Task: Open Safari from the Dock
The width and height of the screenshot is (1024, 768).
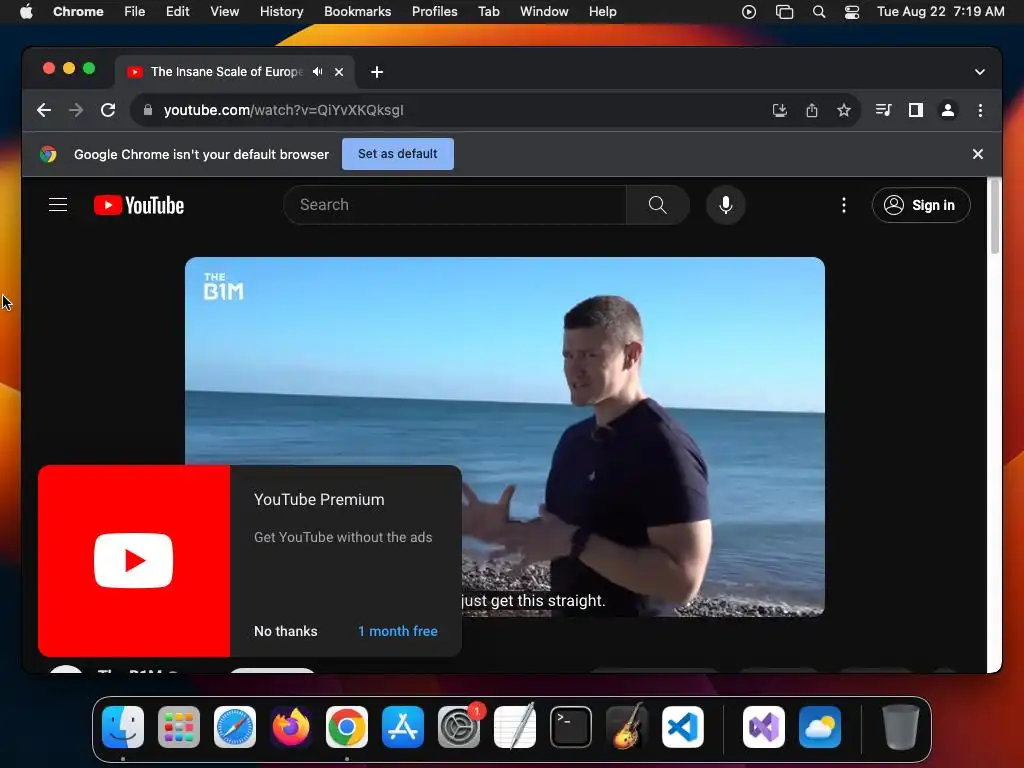Action: (x=235, y=727)
